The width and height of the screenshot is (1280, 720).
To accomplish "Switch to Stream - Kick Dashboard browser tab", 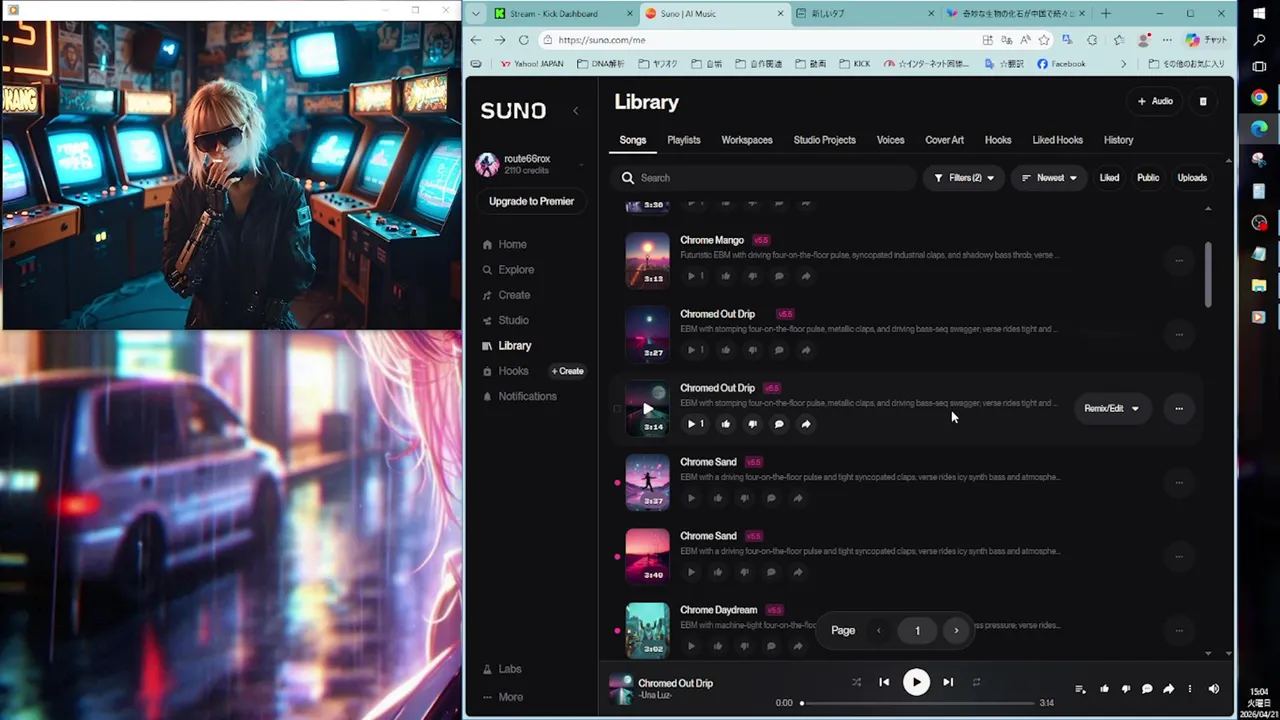I will point(563,14).
